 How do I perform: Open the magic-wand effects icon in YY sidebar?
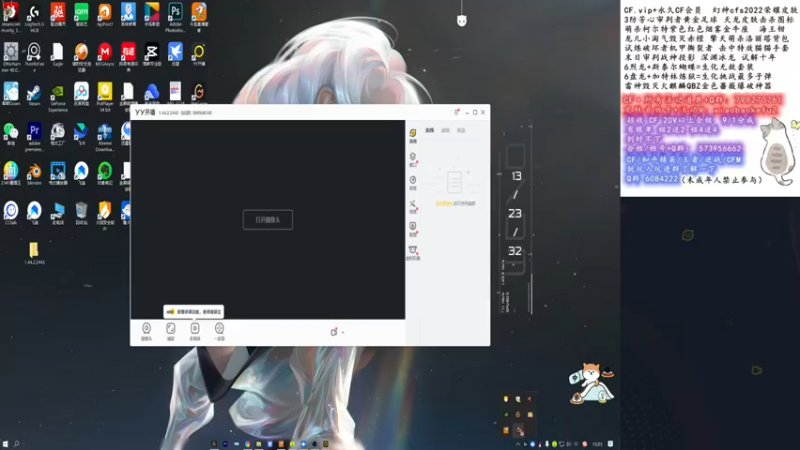click(413, 206)
